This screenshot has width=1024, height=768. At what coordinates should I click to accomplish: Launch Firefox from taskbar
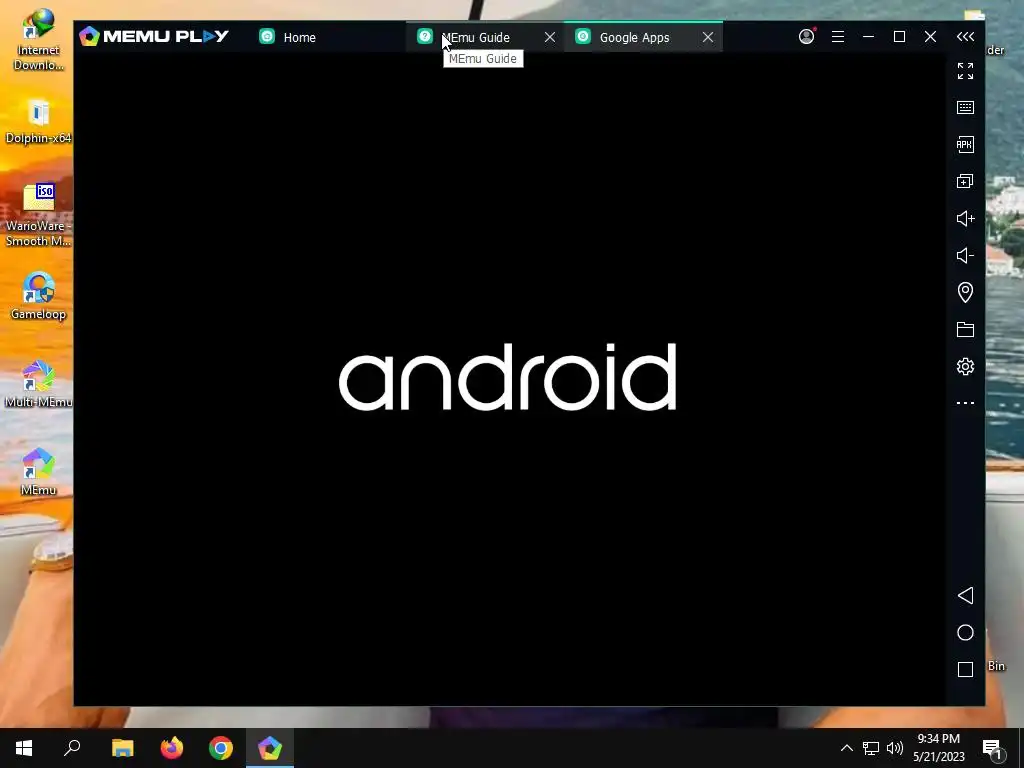click(x=172, y=748)
